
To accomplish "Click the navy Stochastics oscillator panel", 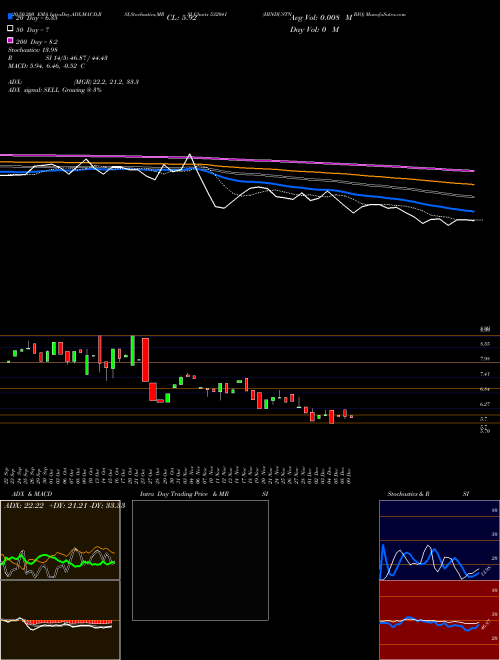I will (x=439, y=540).
